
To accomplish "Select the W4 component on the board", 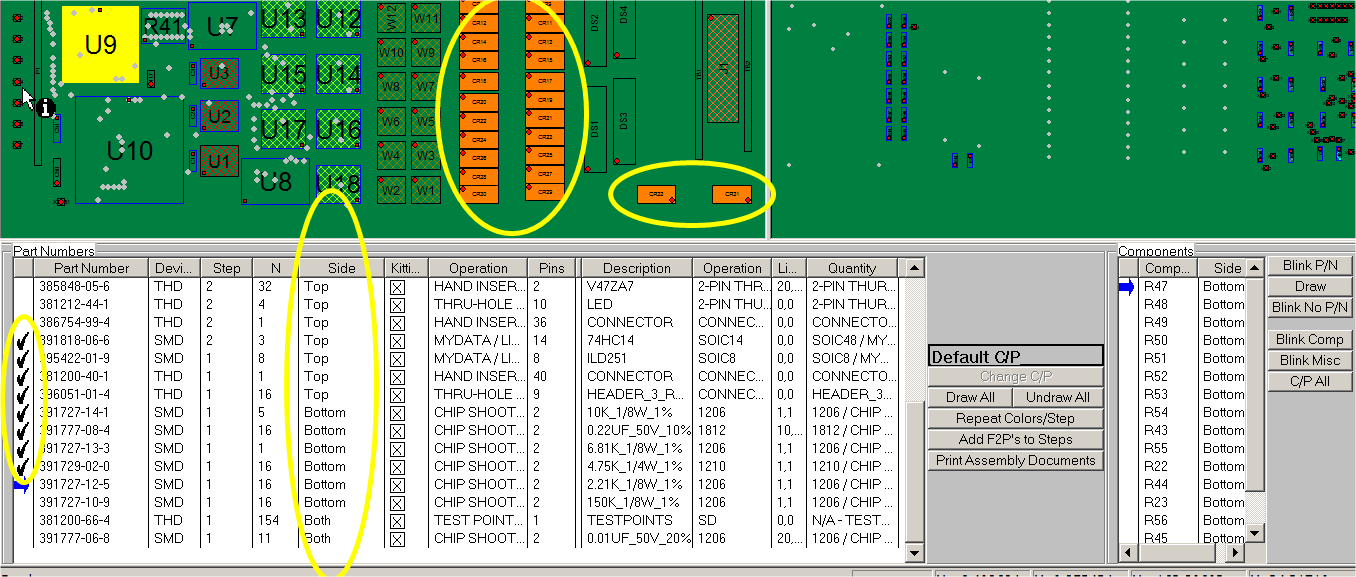I will tap(391, 156).
